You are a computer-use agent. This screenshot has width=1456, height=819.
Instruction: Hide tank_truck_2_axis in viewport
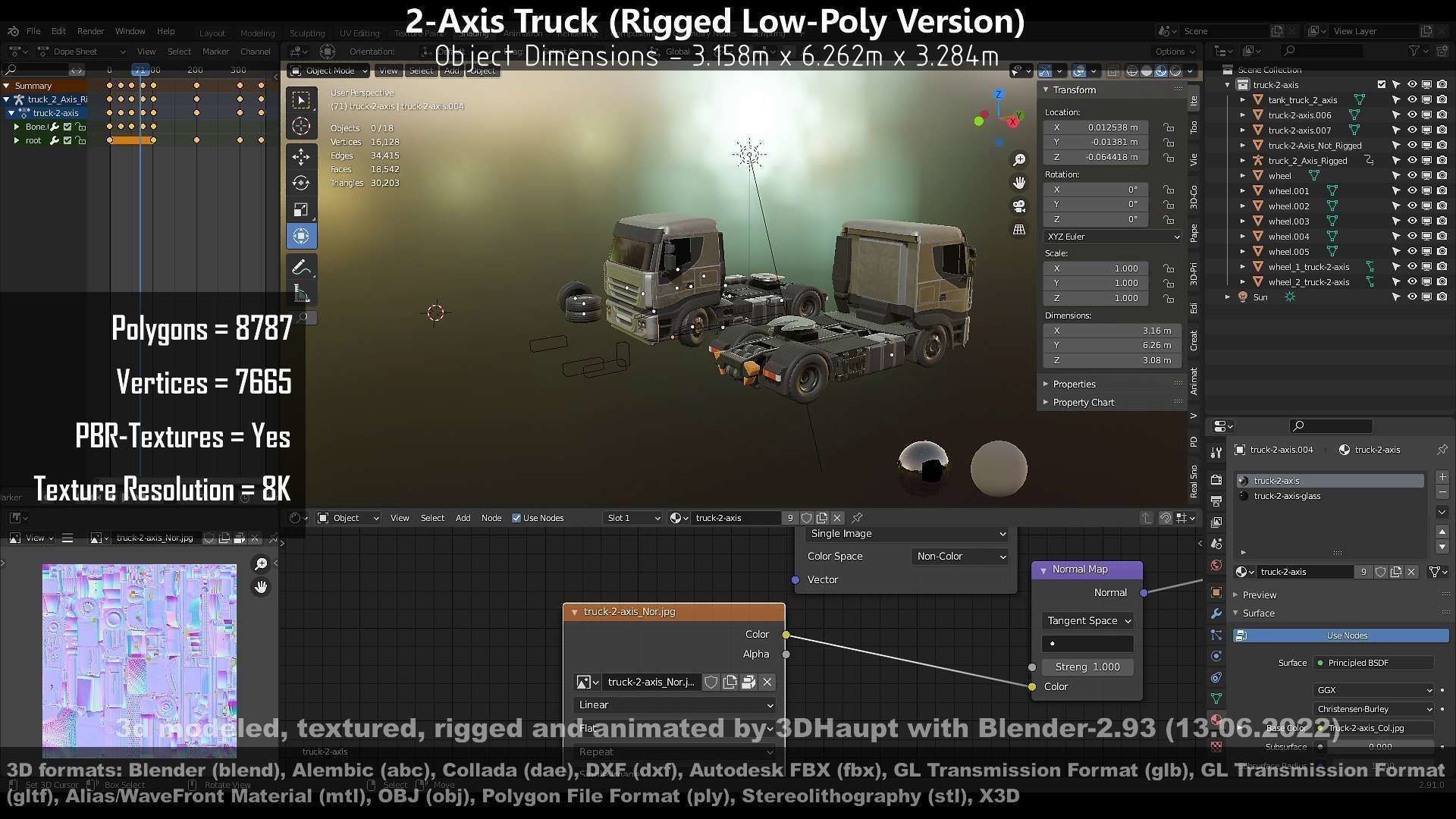coord(1412,100)
